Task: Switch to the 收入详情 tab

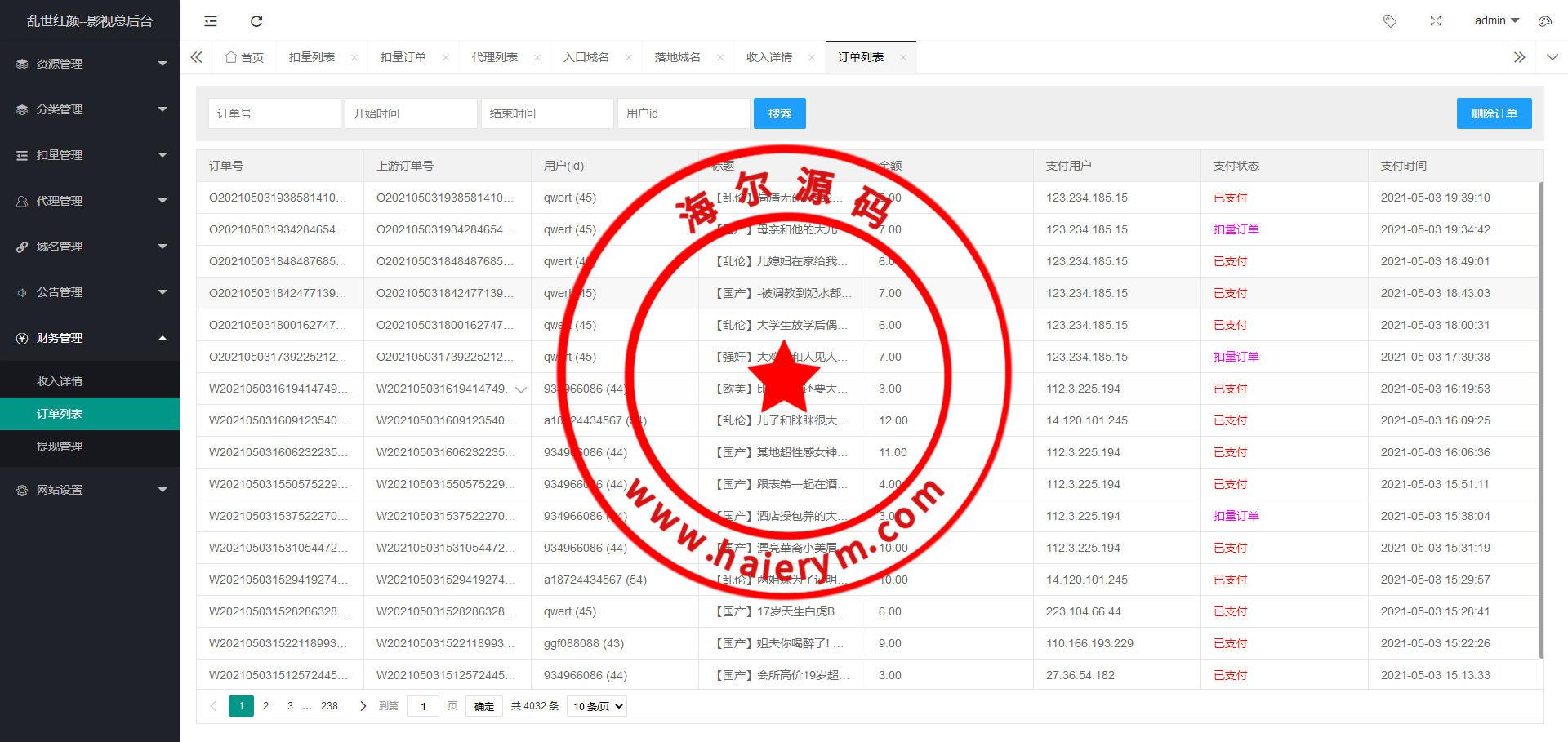Action: click(x=768, y=57)
